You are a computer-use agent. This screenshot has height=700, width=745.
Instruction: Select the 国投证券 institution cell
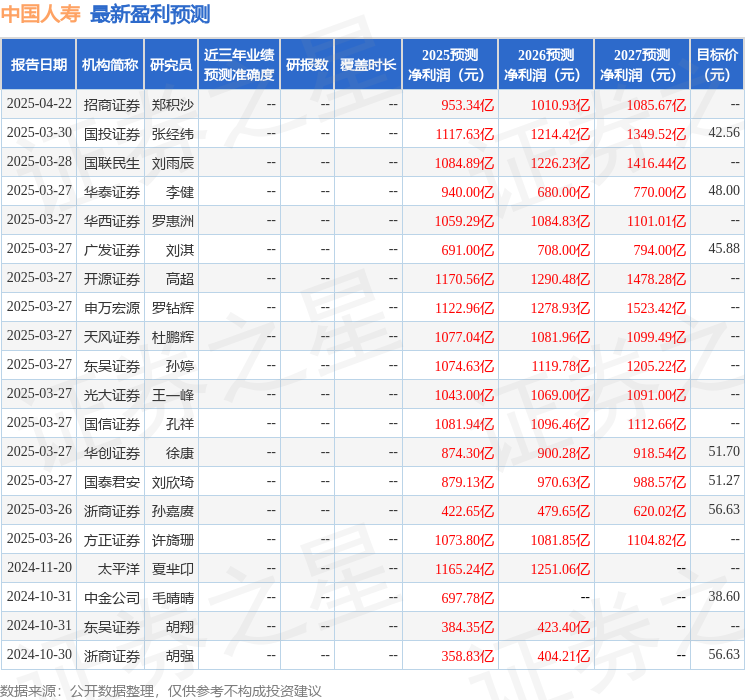click(112, 134)
